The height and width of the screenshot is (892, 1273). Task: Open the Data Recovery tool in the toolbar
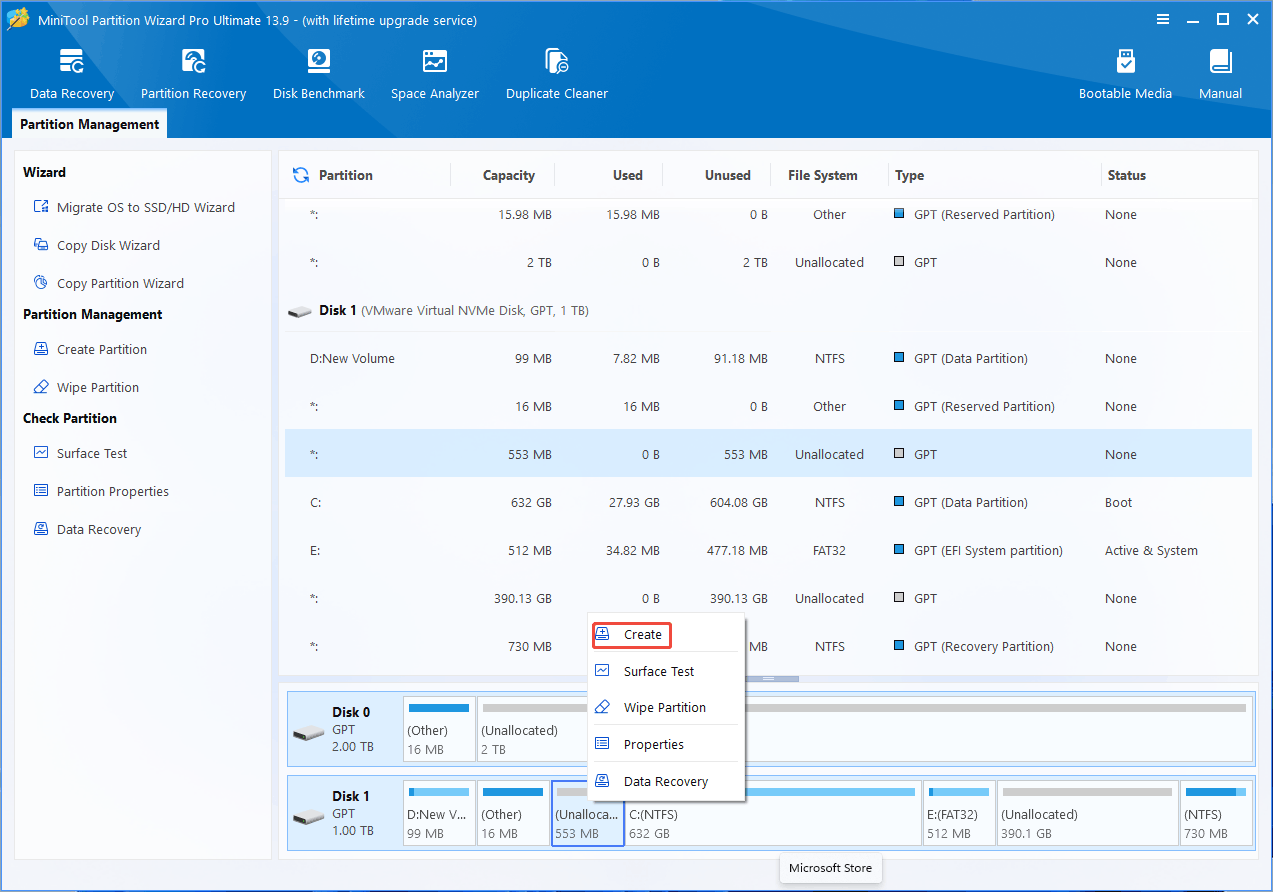72,74
